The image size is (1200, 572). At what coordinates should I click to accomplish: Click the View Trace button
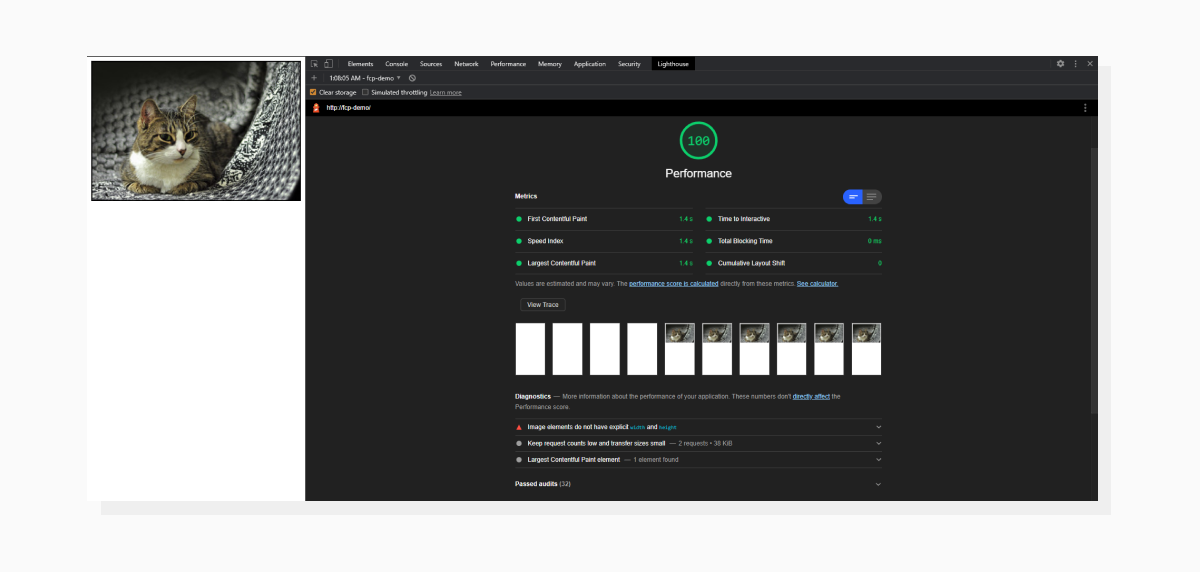pyautogui.click(x=543, y=305)
